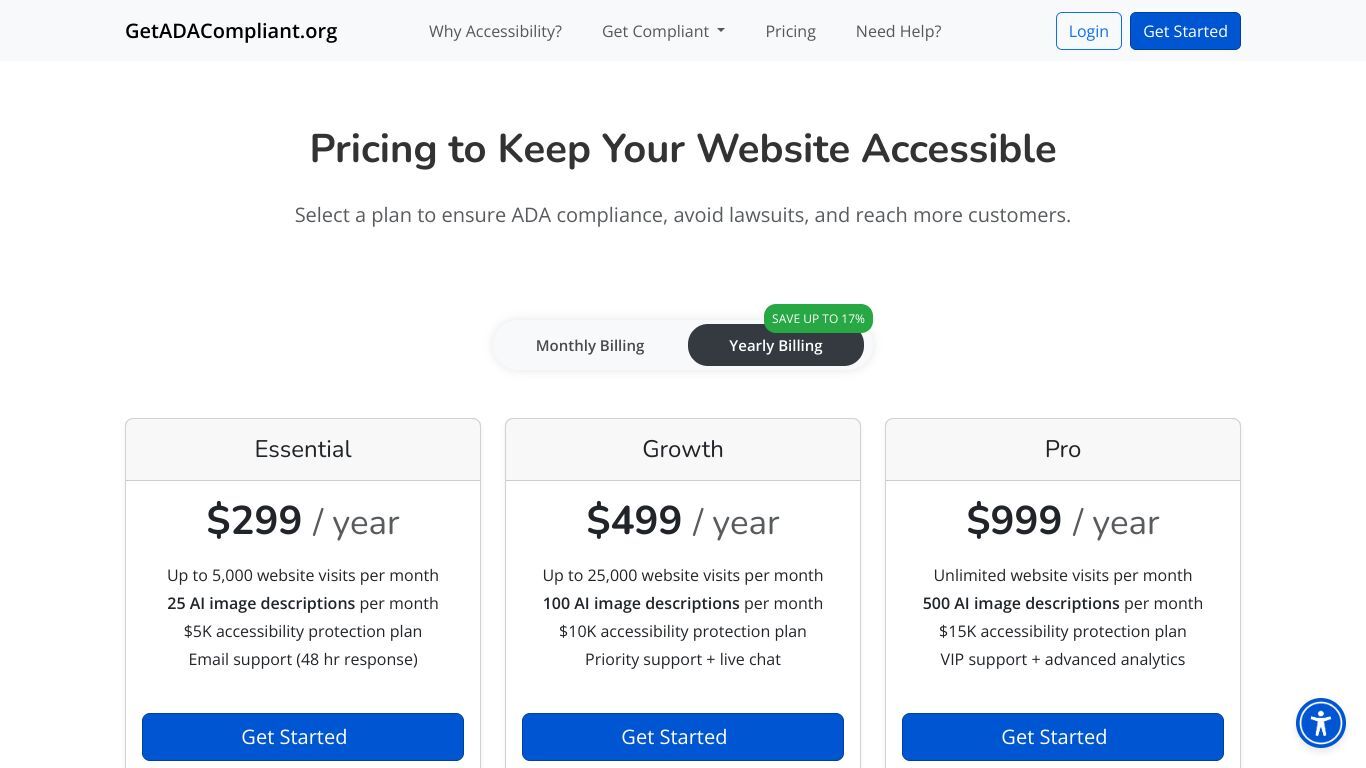This screenshot has width=1366, height=768.
Task: Switch to Monthly Billing
Action: (x=590, y=345)
